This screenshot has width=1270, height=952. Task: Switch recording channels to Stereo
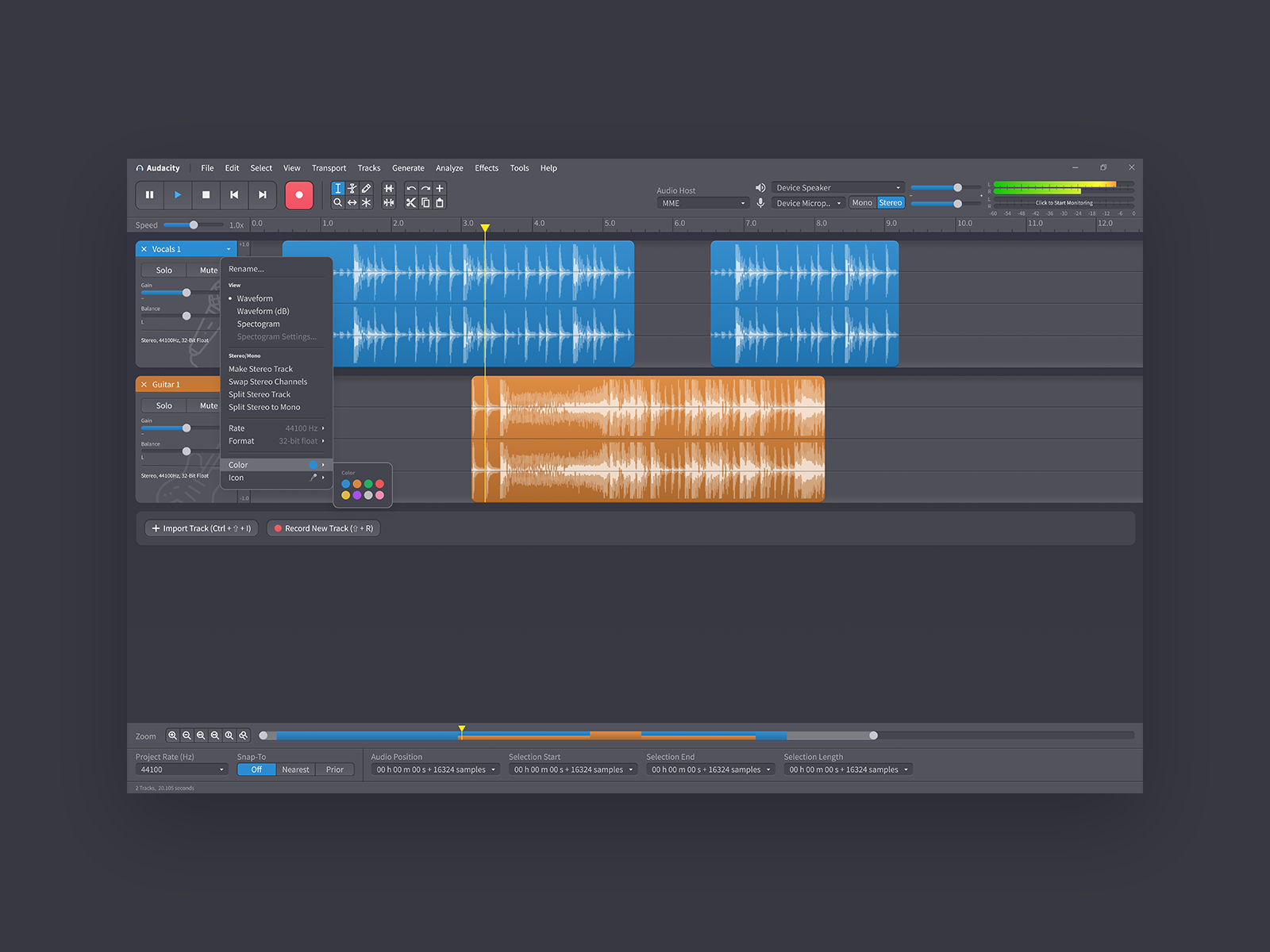click(x=891, y=203)
